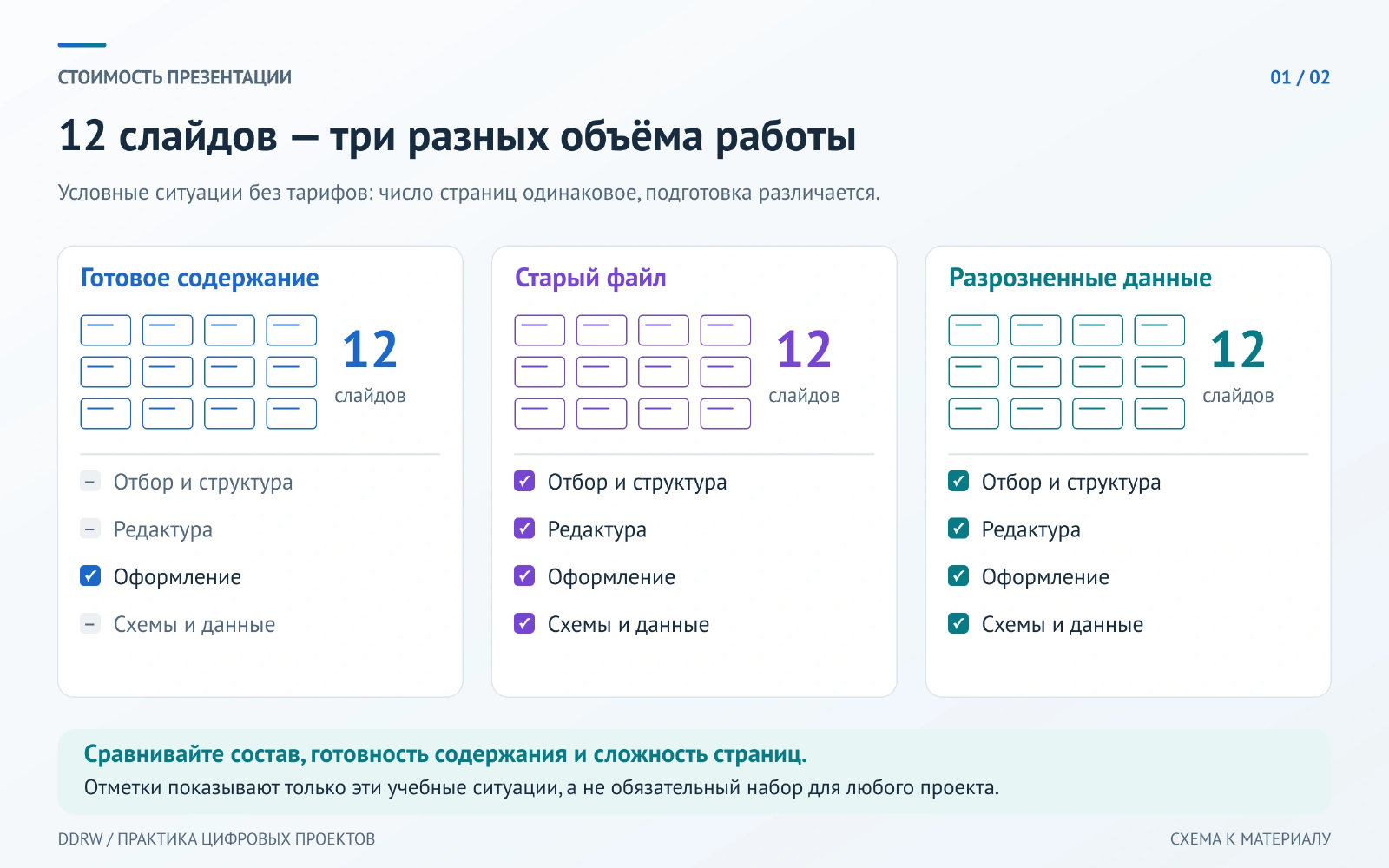The image size is (1389, 868).
Task: Click the page counter '01 / 02'
Action: coord(1300,77)
